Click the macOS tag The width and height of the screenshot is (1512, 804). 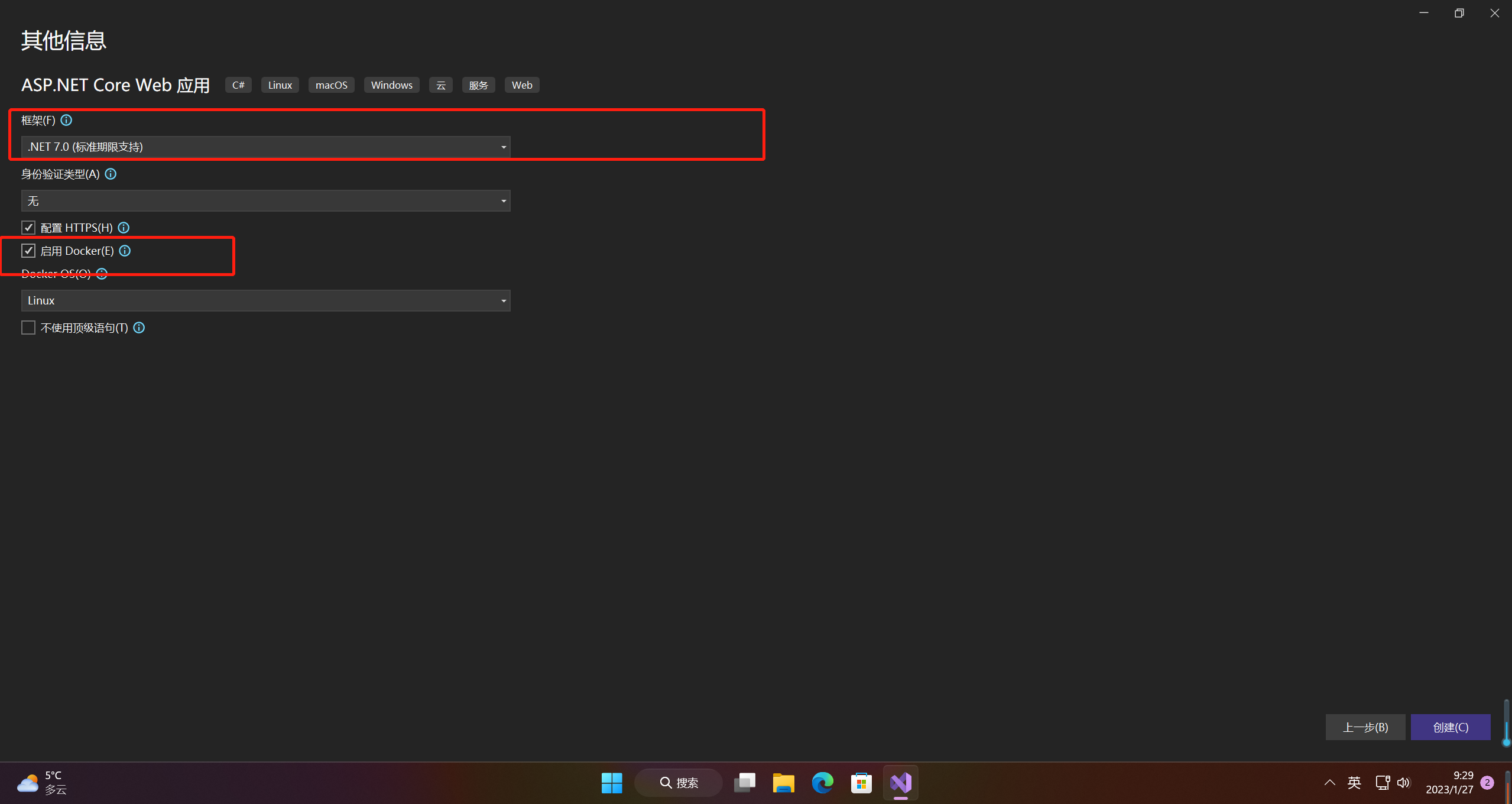(332, 85)
